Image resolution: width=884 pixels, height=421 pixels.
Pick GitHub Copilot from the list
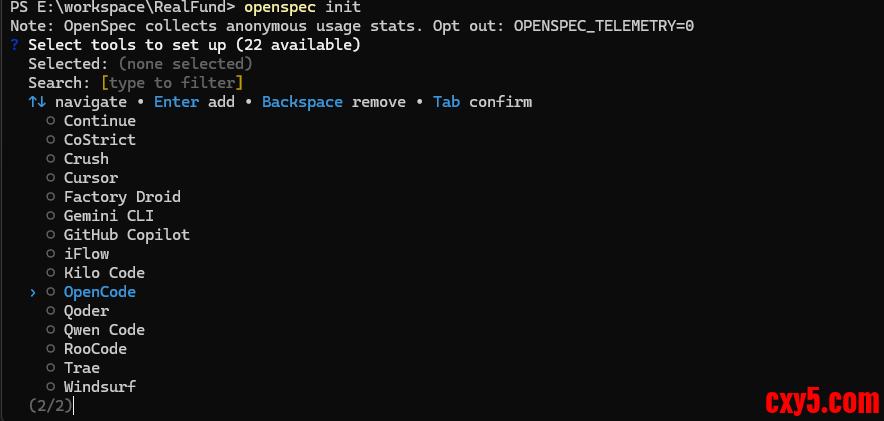pos(126,235)
